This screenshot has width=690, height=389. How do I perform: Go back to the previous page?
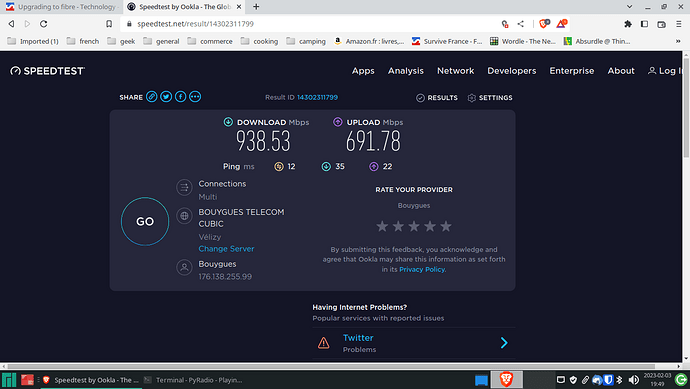(x=11, y=24)
